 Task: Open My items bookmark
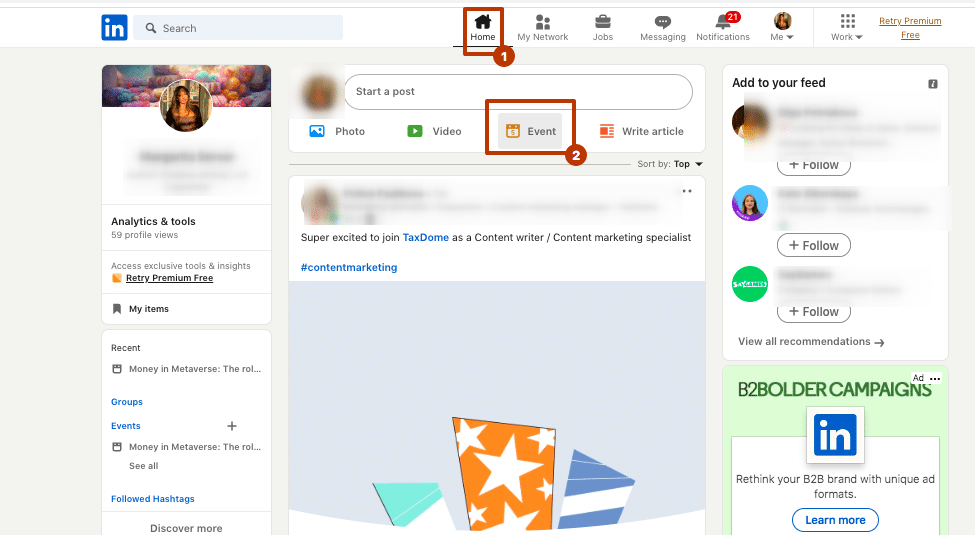point(141,309)
